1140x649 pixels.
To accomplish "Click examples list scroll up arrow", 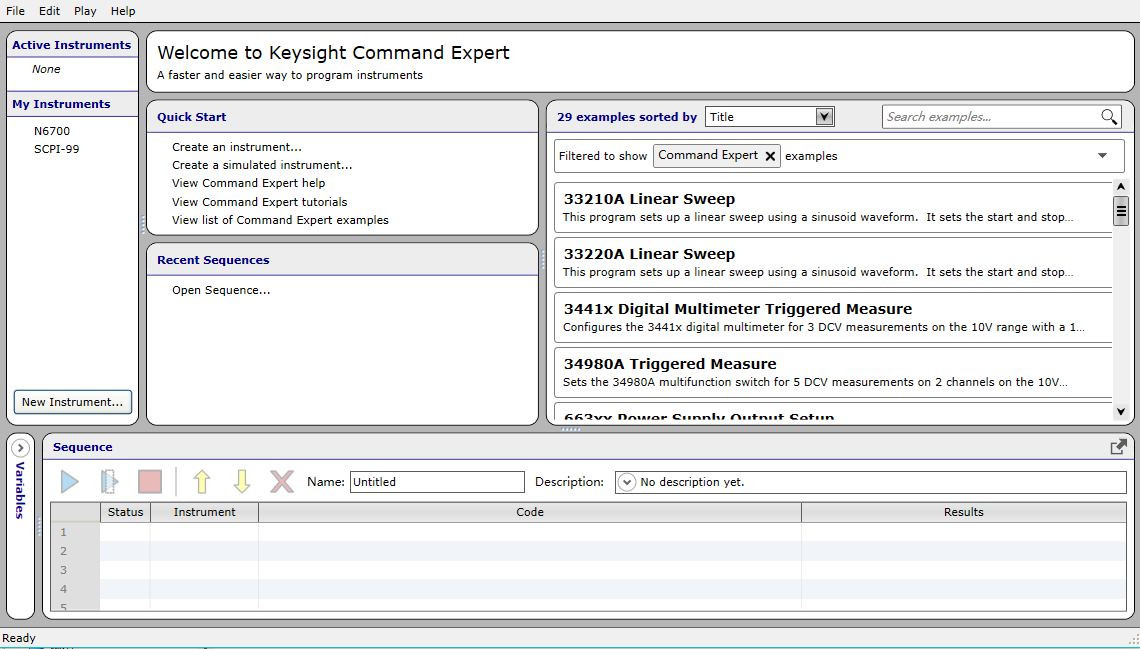I will (1121, 188).
